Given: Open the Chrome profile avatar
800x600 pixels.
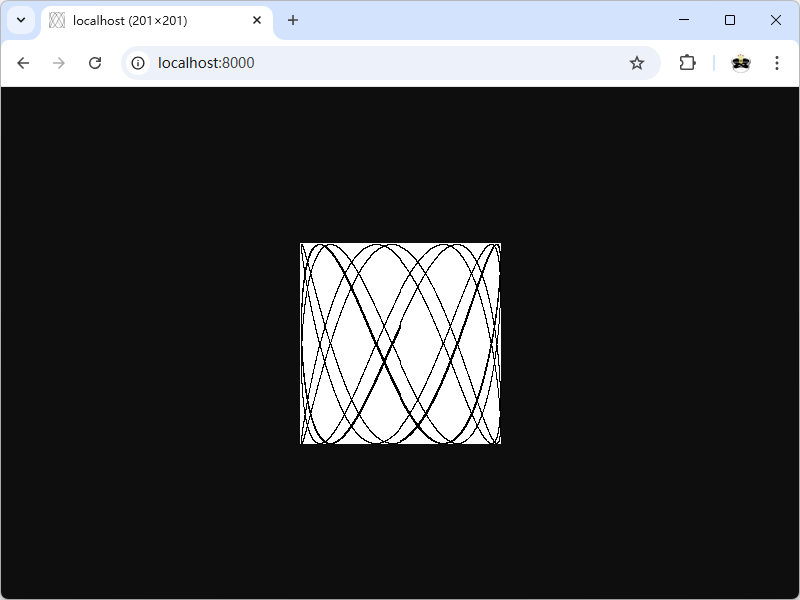Looking at the screenshot, I should [740, 63].
